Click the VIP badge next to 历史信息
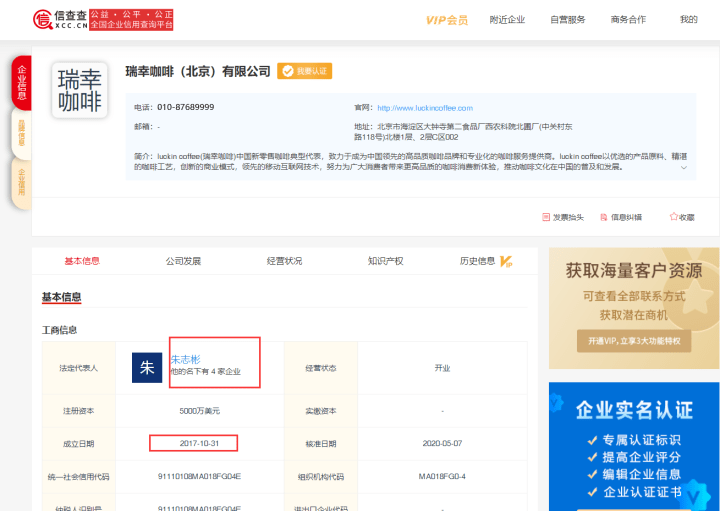Screen dimensions: 720x511 (506, 262)
